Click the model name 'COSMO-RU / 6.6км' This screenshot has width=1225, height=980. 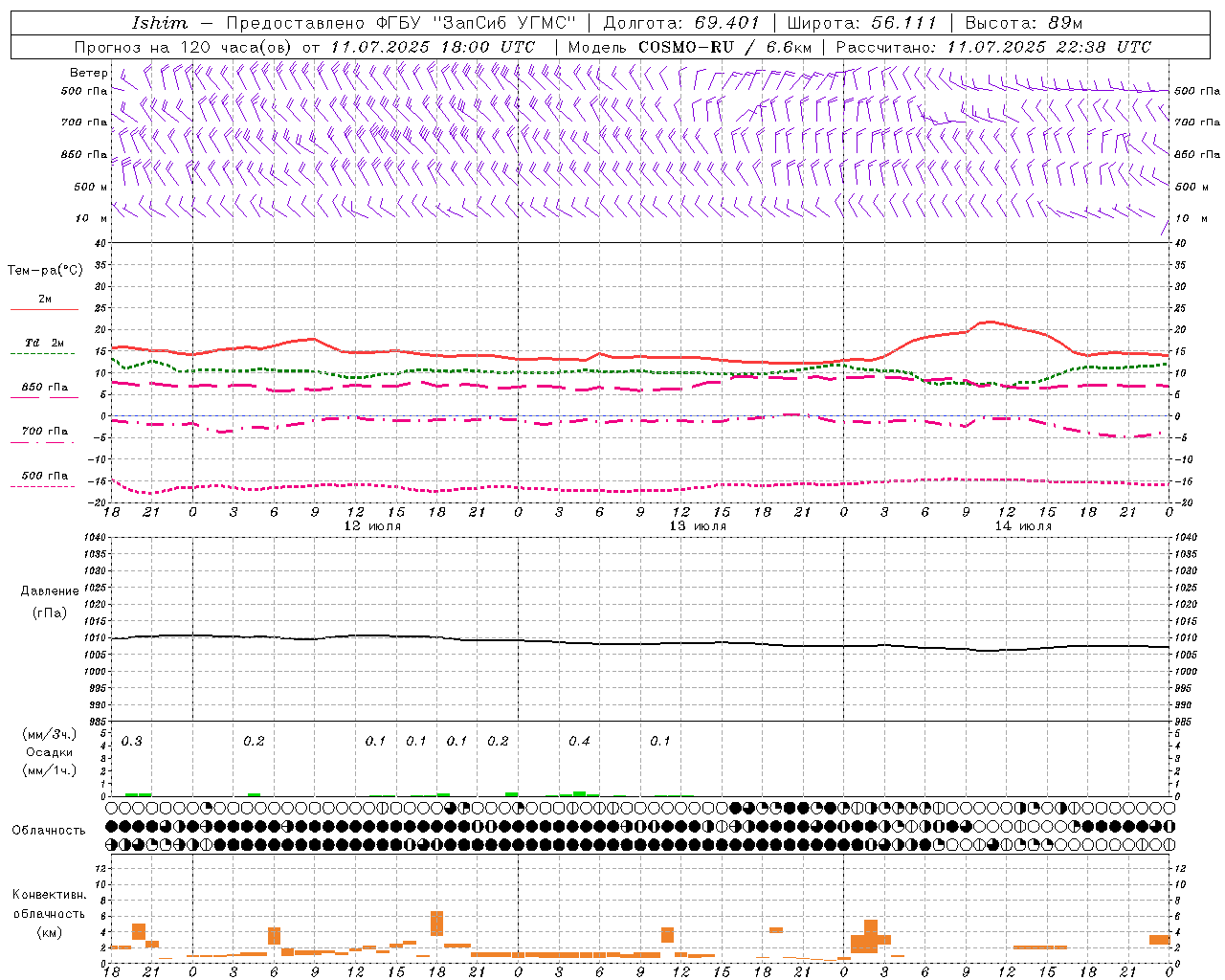725,47
